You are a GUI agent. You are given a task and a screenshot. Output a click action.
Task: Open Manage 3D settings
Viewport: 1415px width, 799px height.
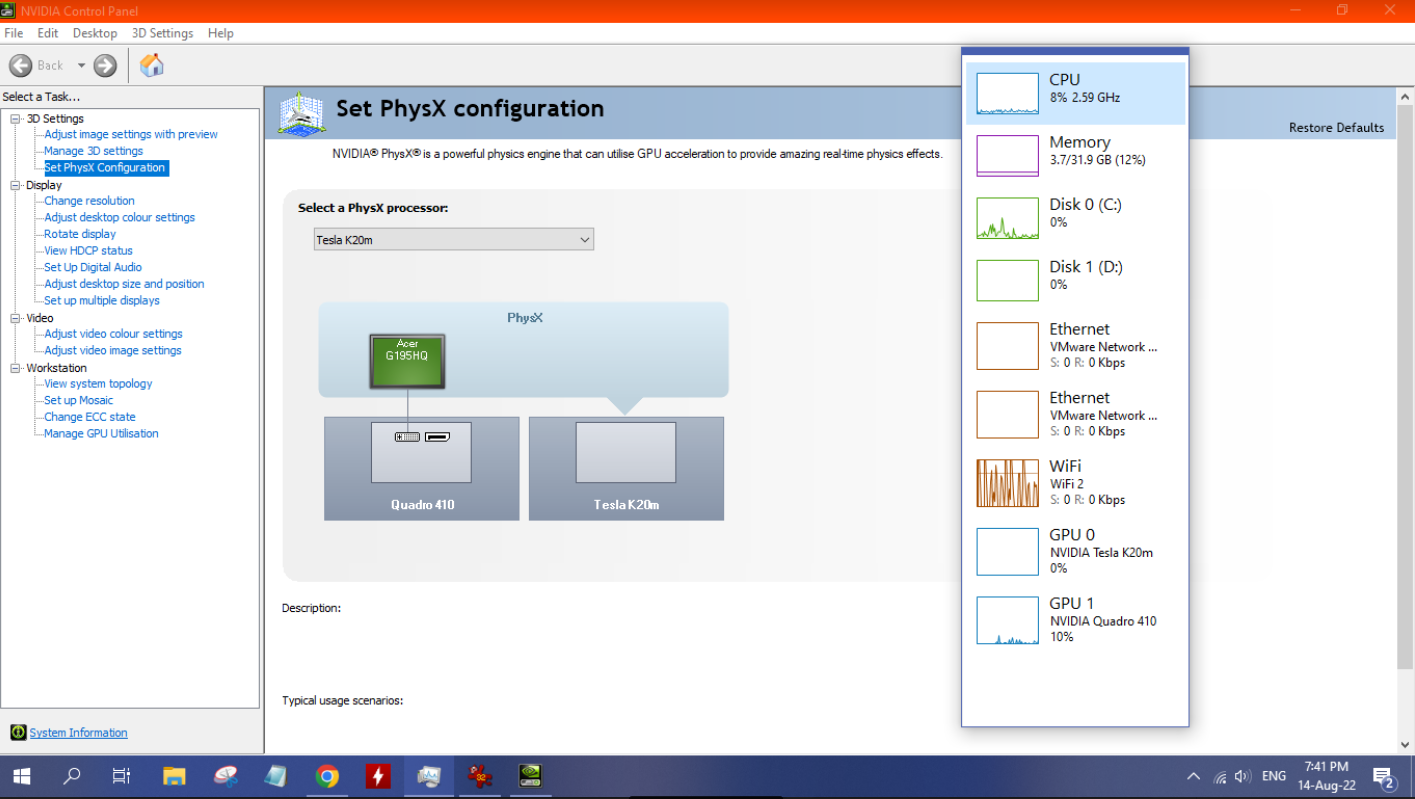click(93, 151)
